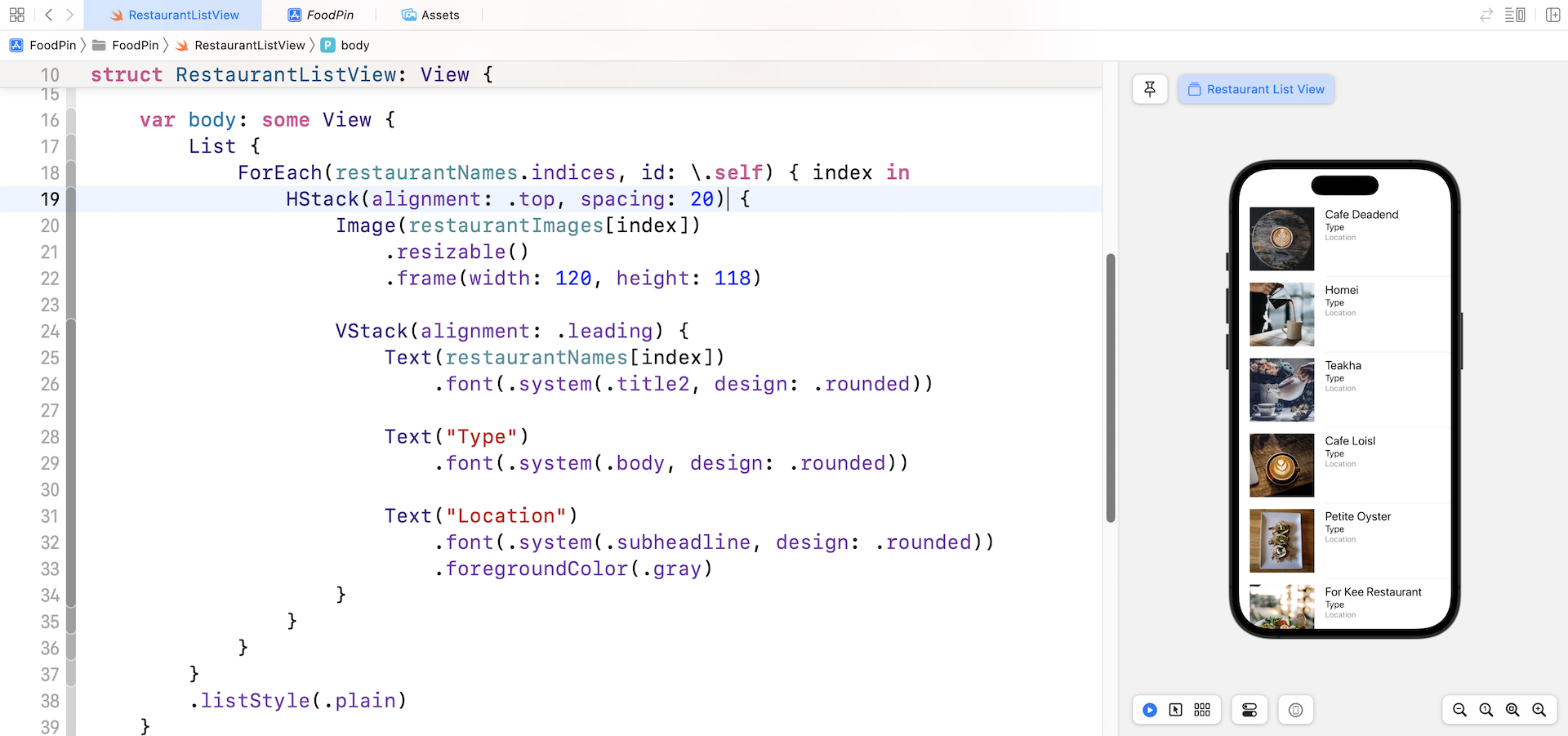This screenshot has width=1568, height=736.
Task: Add a new editor split
Action: (x=1552, y=15)
